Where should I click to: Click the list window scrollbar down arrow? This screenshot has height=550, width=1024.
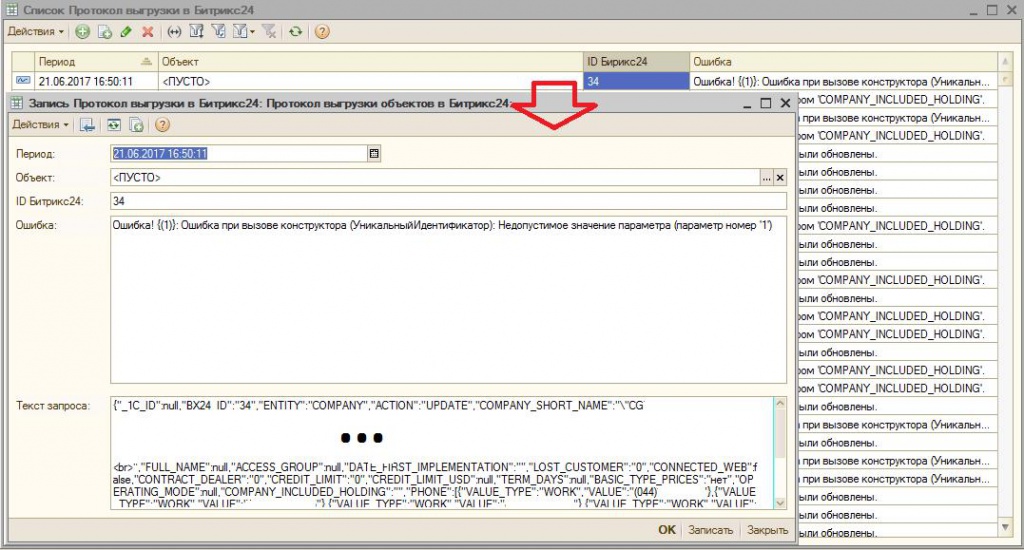click(1005, 526)
